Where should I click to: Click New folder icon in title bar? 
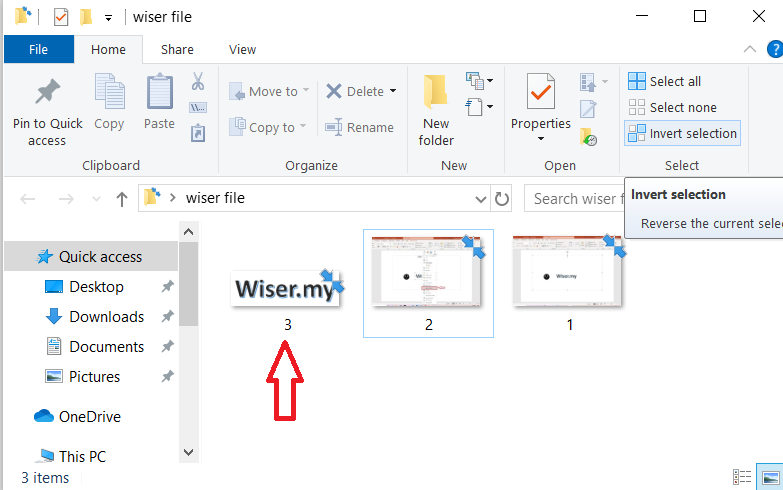(86, 17)
